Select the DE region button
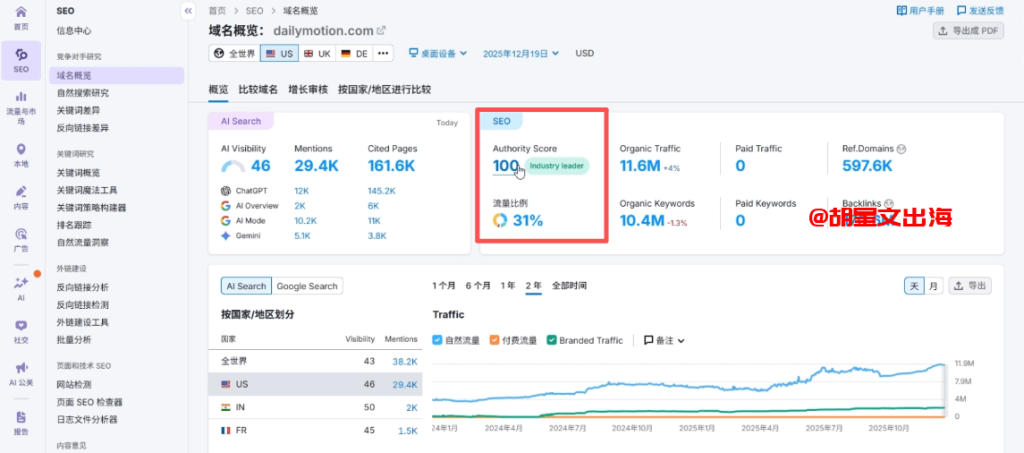 355,54
